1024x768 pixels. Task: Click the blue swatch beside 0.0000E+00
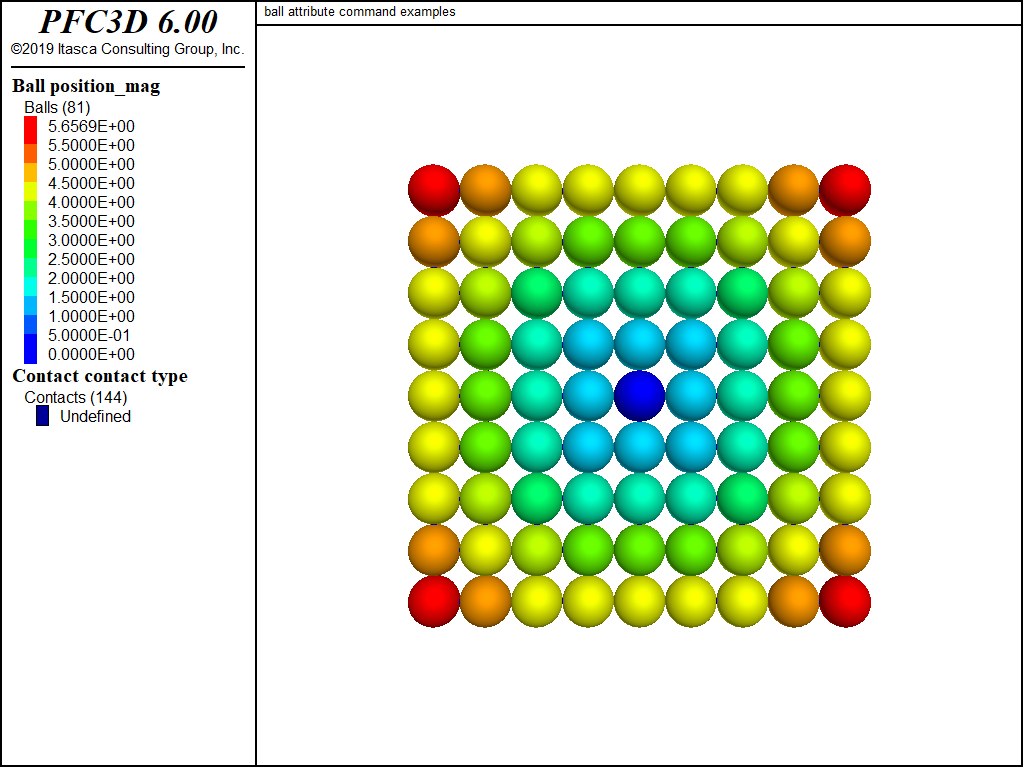point(31,349)
